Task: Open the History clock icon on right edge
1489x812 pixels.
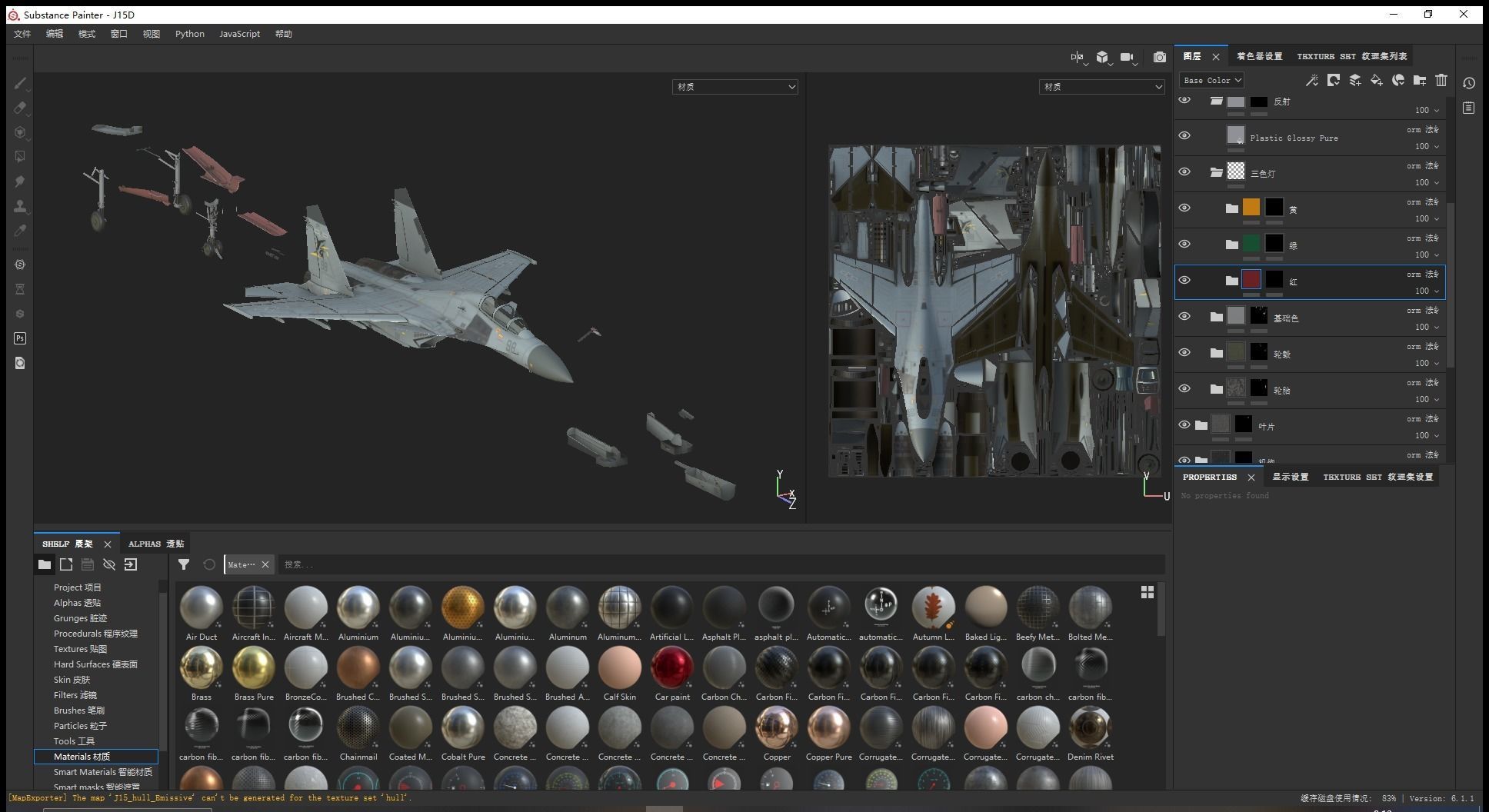Action: 1469,83
